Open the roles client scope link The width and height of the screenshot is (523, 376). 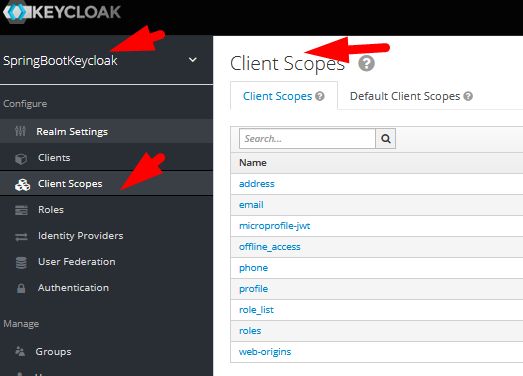pyautogui.click(x=250, y=331)
